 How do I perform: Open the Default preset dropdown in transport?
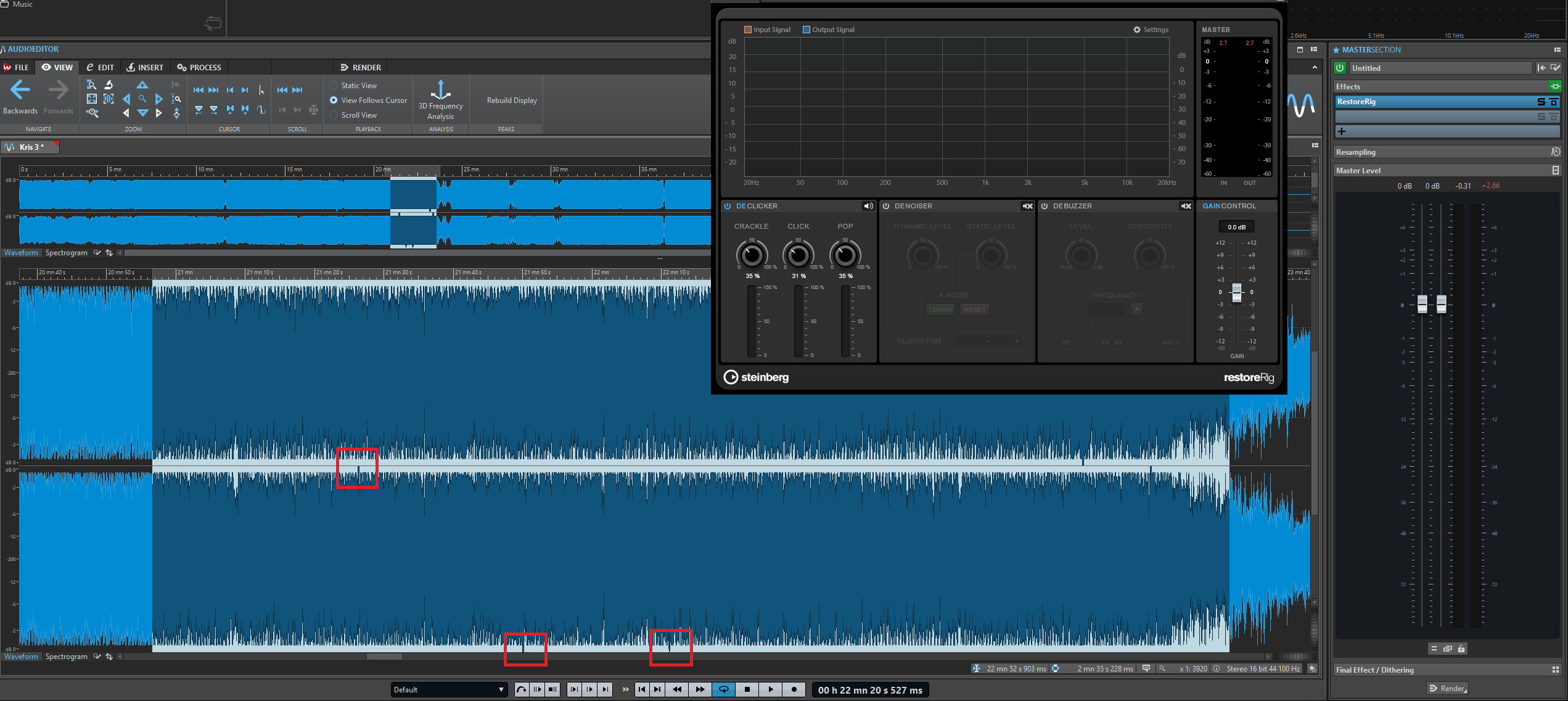449,689
